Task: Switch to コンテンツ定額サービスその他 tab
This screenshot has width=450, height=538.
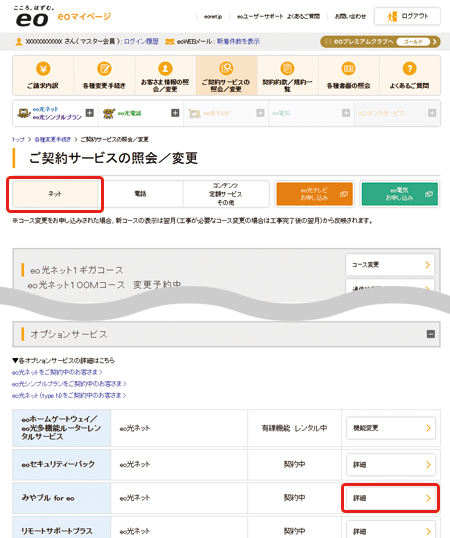Action: (x=226, y=194)
